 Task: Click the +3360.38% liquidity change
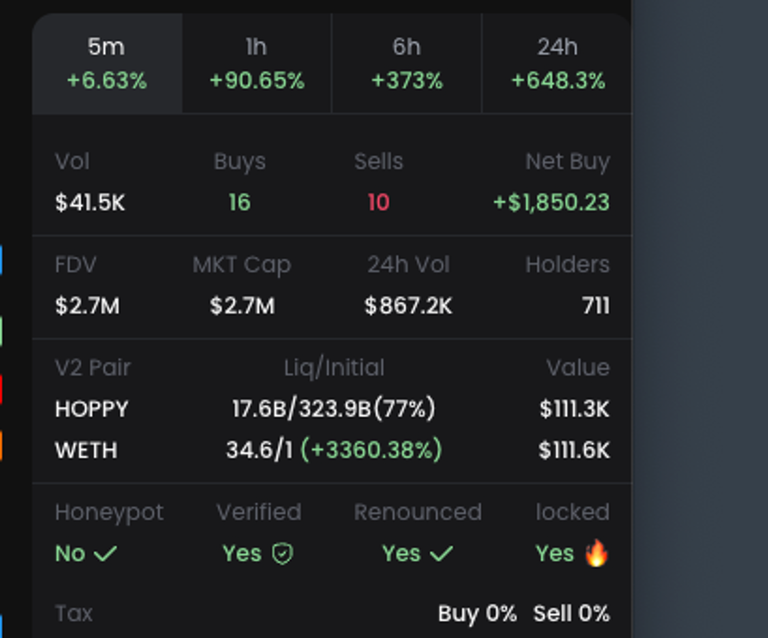pyautogui.click(x=371, y=450)
